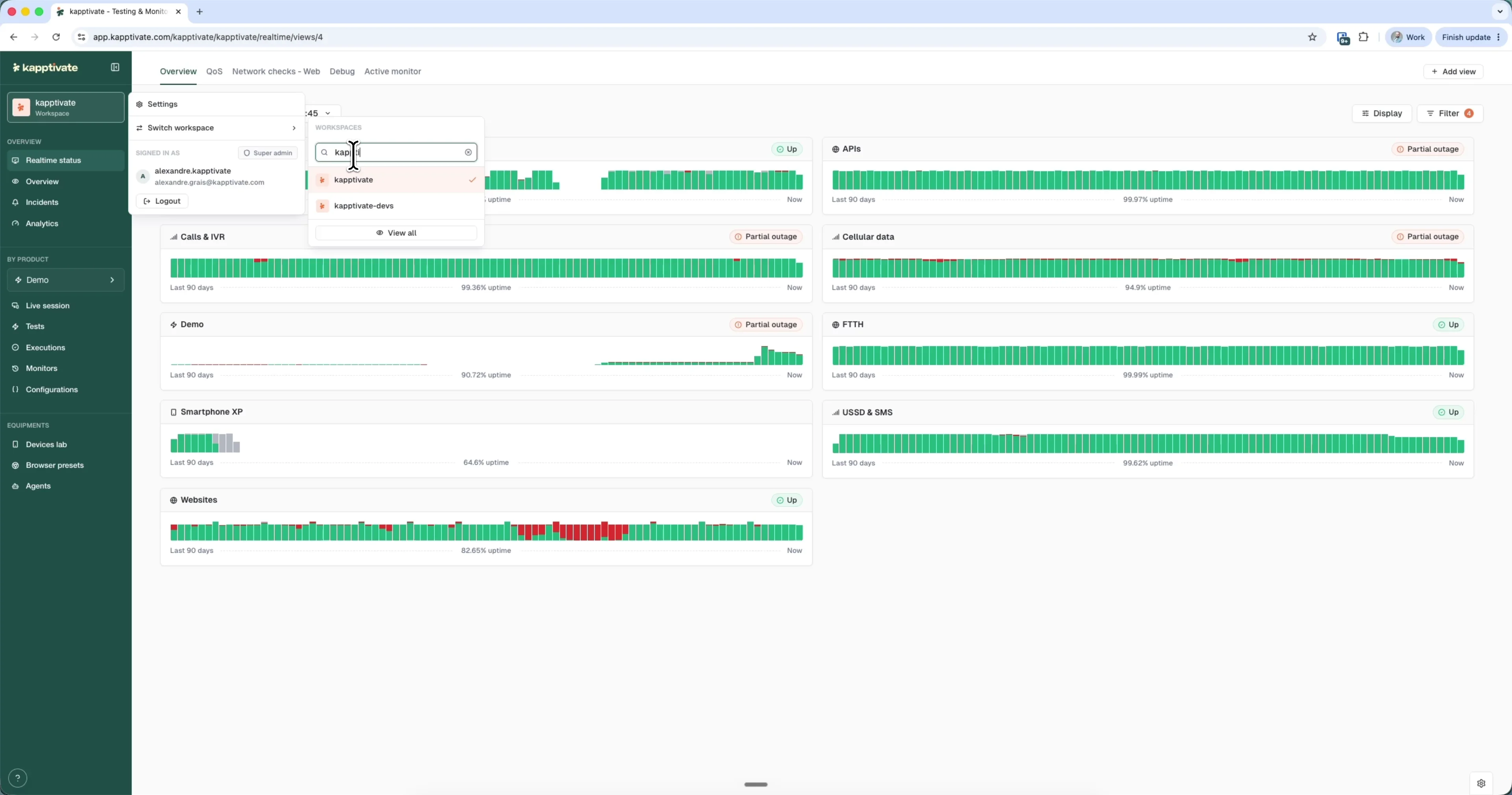Open the Cellular data card title
This screenshot has width=1512, height=795.
tap(868, 237)
